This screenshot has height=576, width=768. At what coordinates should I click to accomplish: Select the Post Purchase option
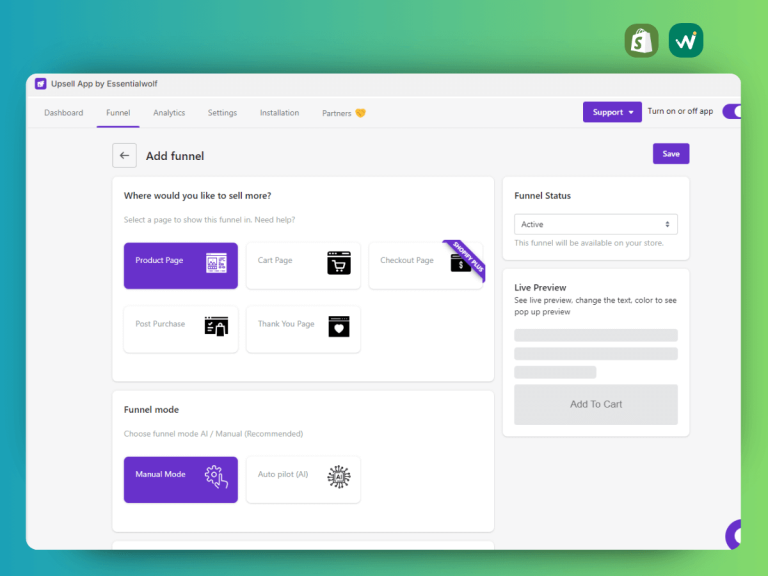coord(181,329)
